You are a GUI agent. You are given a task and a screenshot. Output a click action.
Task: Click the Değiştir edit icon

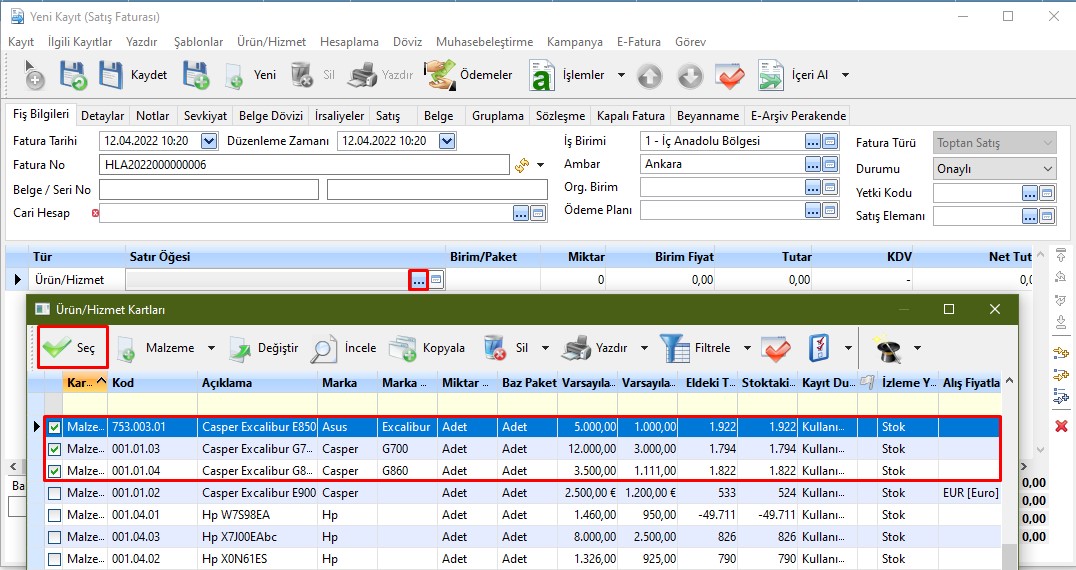coord(243,348)
